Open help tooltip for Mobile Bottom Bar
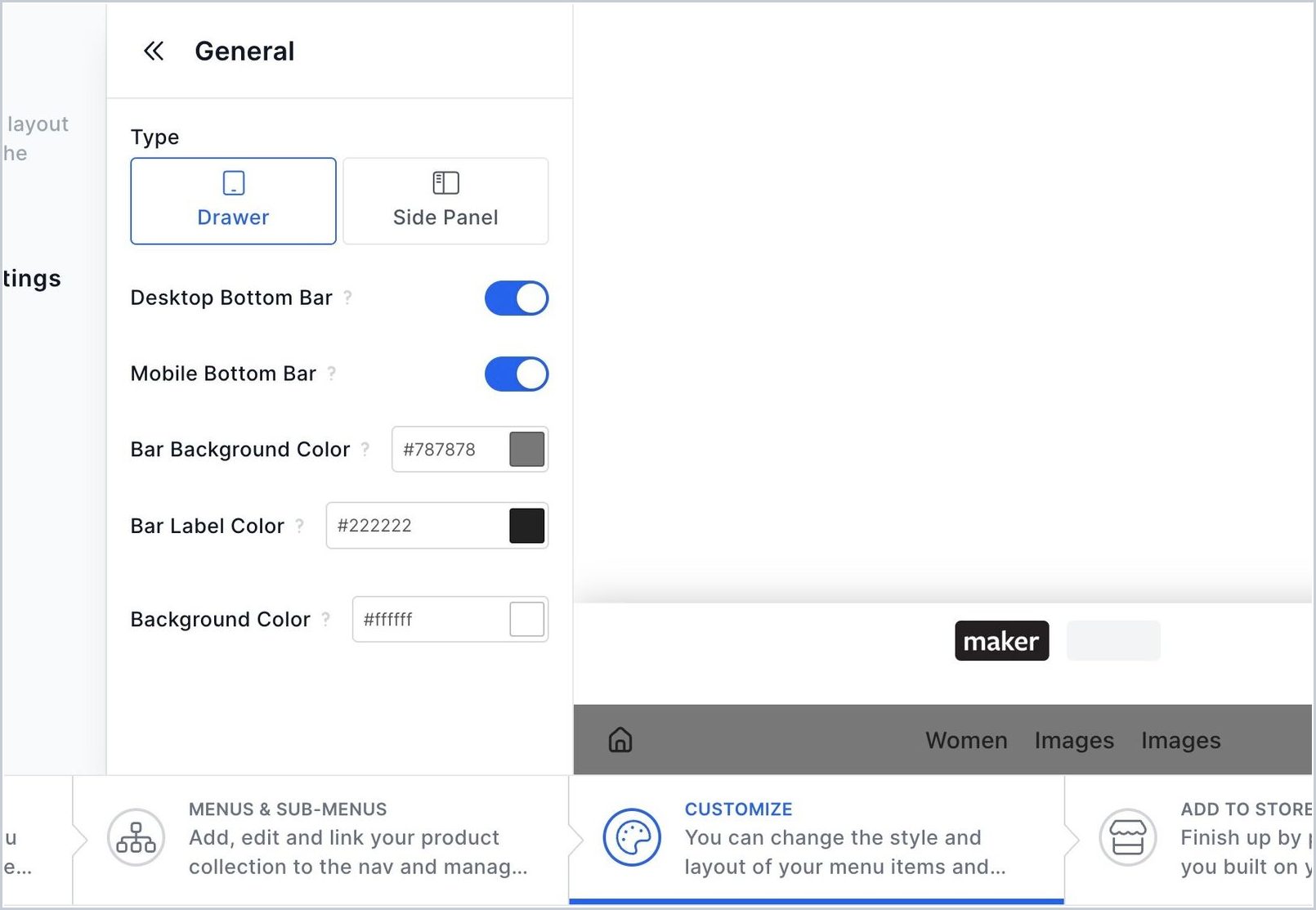Screen dimensions: 1316x910 (331, 374)
